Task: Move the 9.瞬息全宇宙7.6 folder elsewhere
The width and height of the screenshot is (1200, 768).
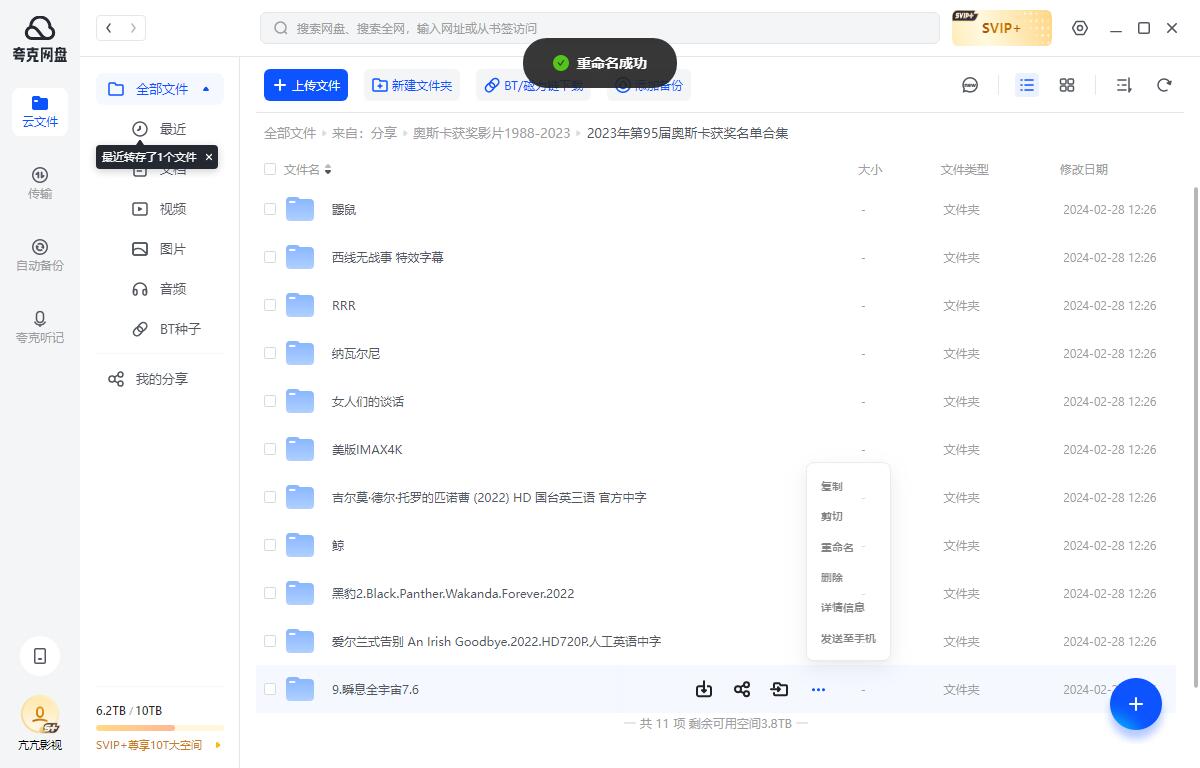Action: click(780, 689)
